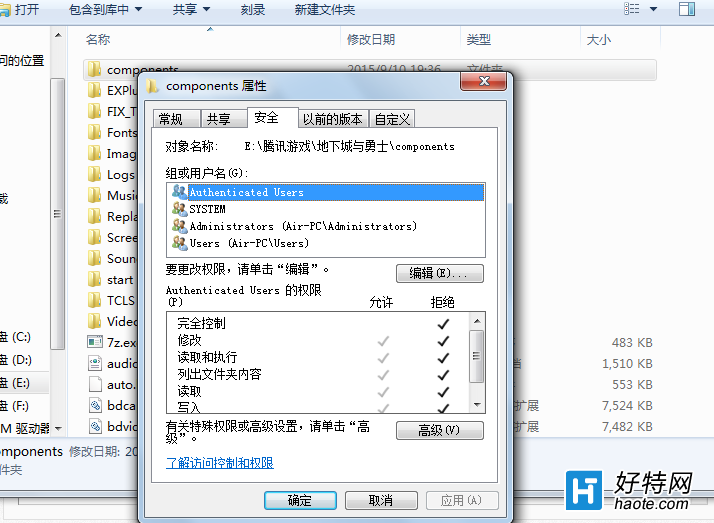Select SYSTEM in group list
Image resolution: width=714 pixels, height=523 pixels.
click(207, 209)
